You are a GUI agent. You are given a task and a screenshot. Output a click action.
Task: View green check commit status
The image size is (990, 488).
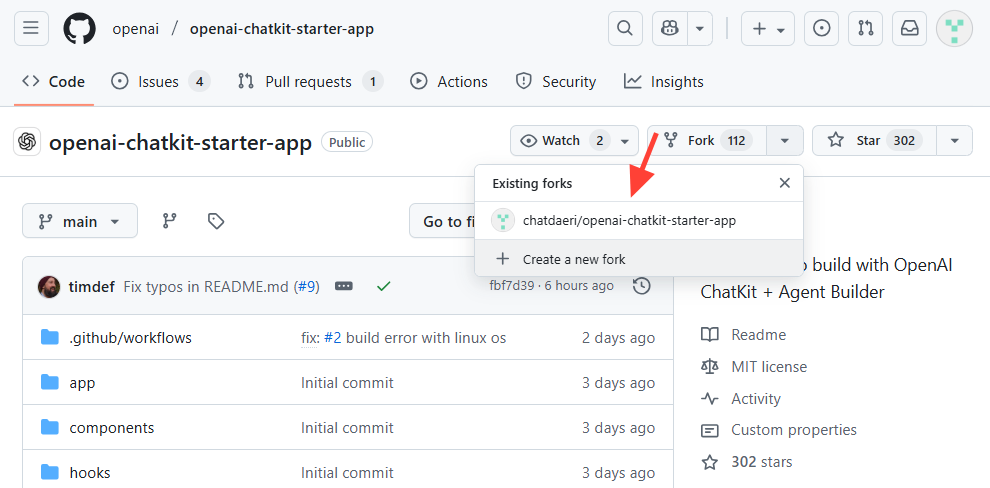pos(383,287)
